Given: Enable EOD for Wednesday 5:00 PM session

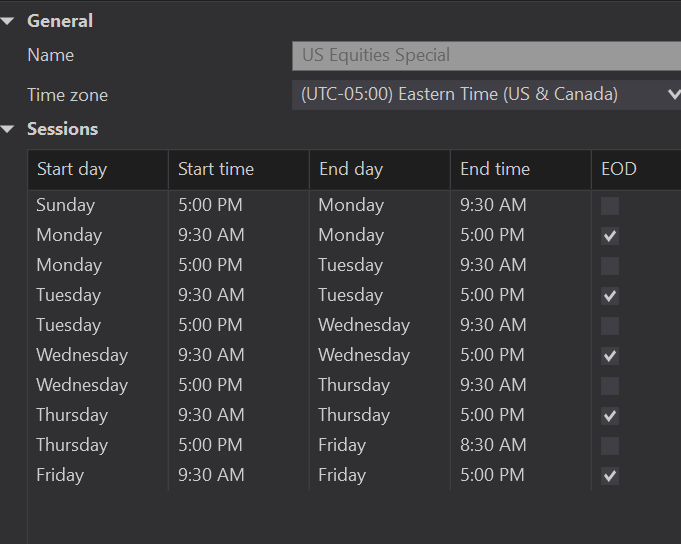Looking at the screenshot, I should click(x=610, y=386).
